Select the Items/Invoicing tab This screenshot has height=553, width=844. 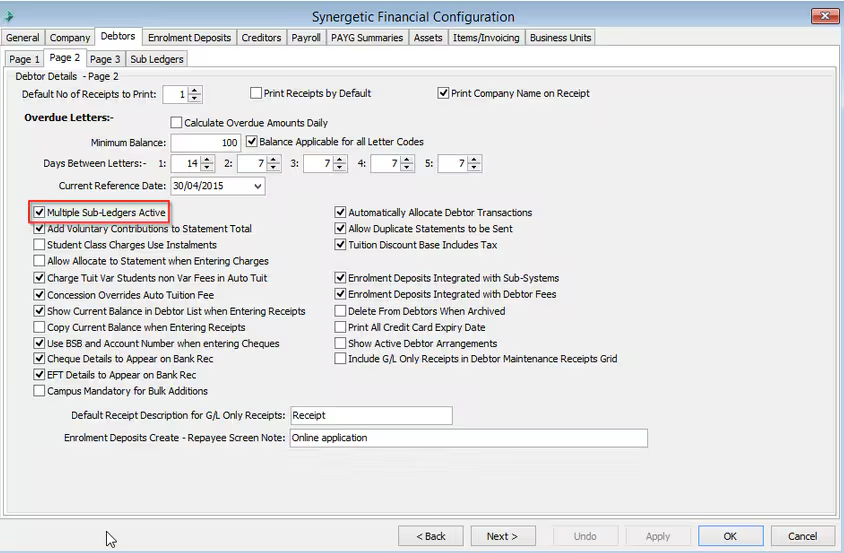[486, 38]
